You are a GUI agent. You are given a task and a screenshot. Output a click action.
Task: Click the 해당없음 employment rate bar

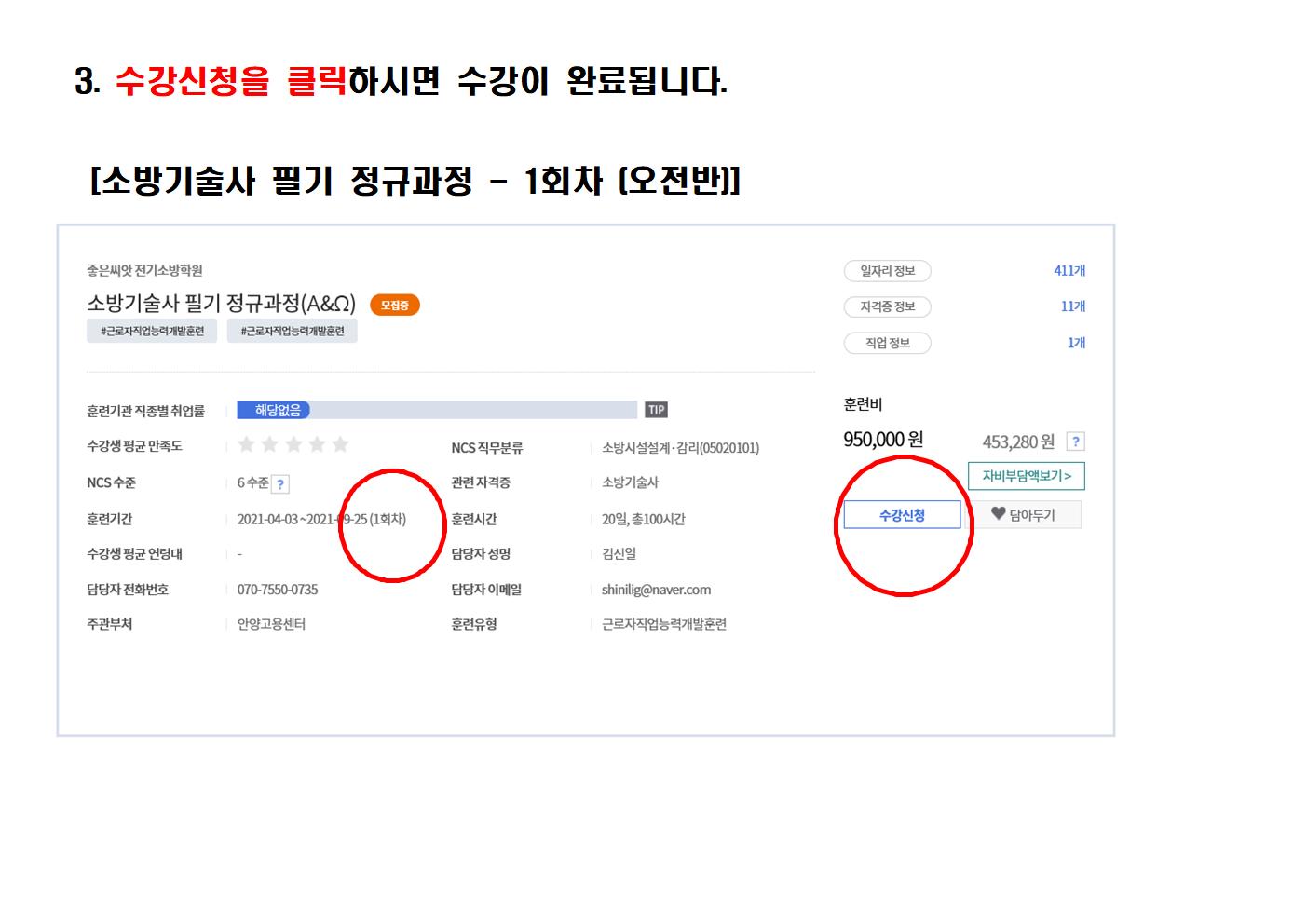[437, 410]
